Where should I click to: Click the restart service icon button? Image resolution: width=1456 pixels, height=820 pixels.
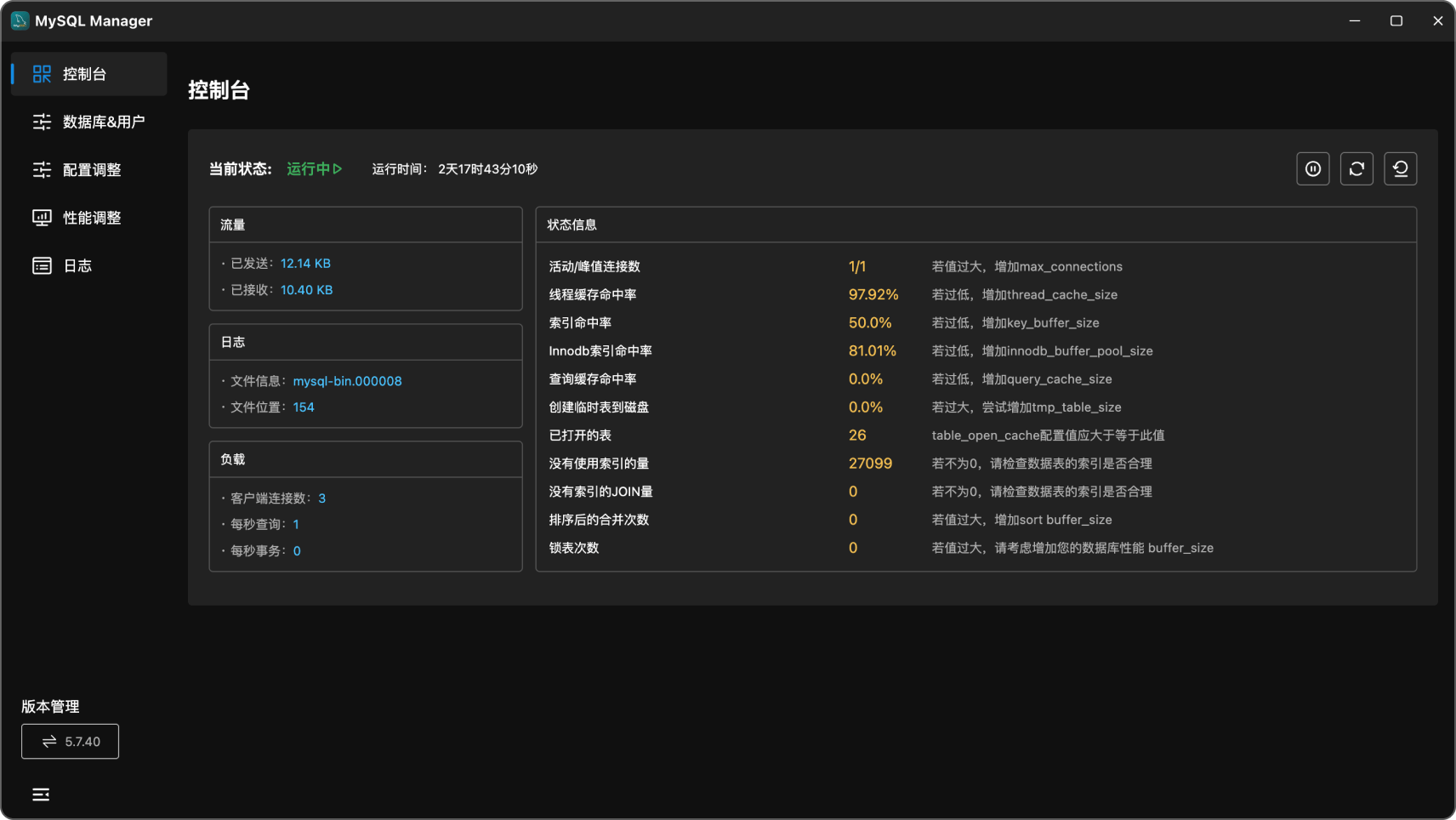[1400, 169]
